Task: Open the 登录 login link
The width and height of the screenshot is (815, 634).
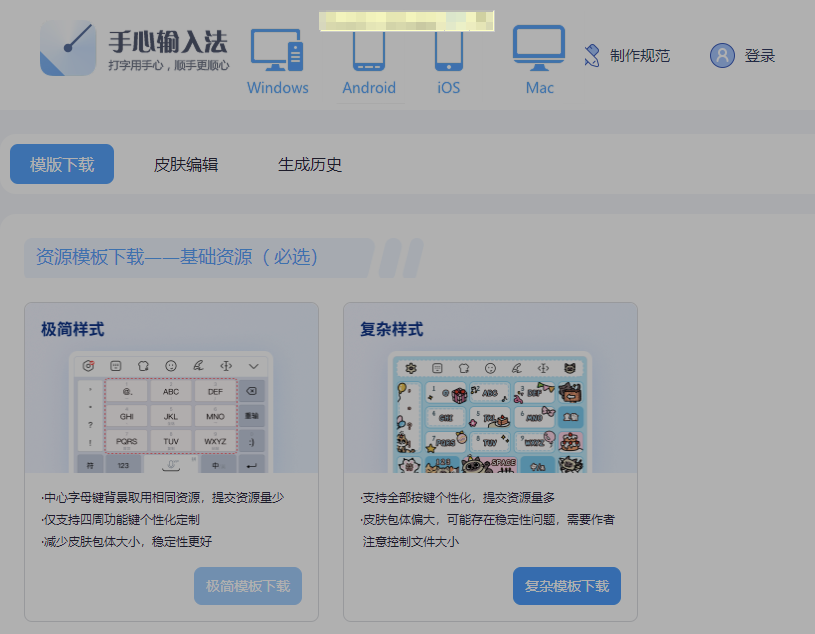Action: tap(759, 56)
